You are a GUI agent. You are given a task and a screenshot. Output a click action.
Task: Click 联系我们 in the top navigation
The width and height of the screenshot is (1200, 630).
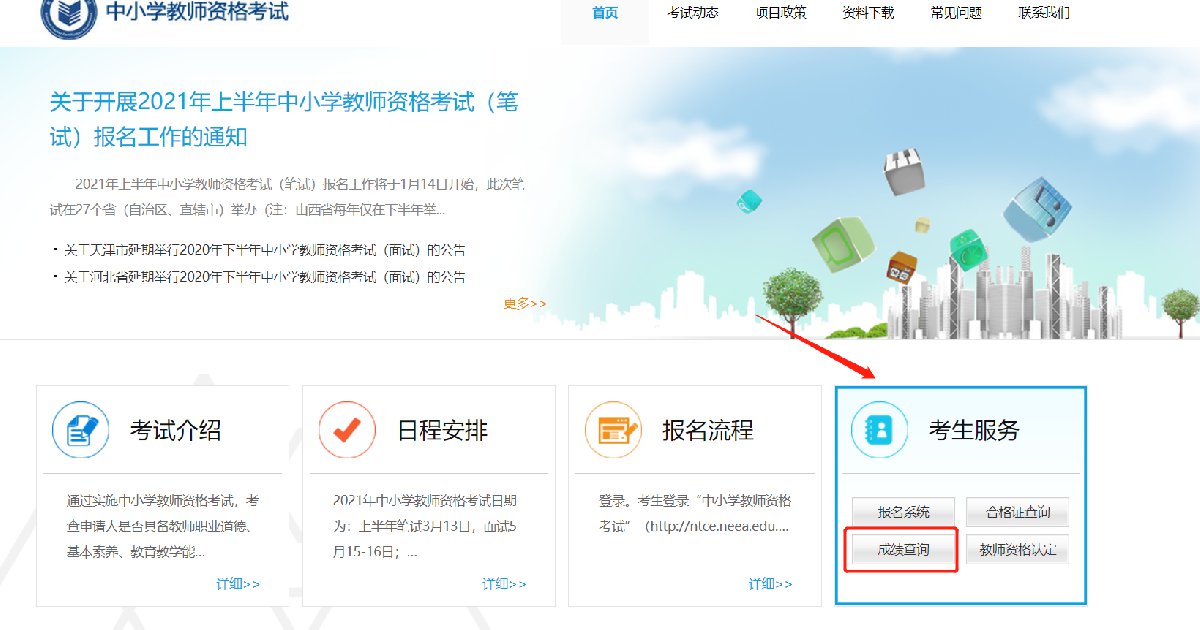coord(1043,13)
